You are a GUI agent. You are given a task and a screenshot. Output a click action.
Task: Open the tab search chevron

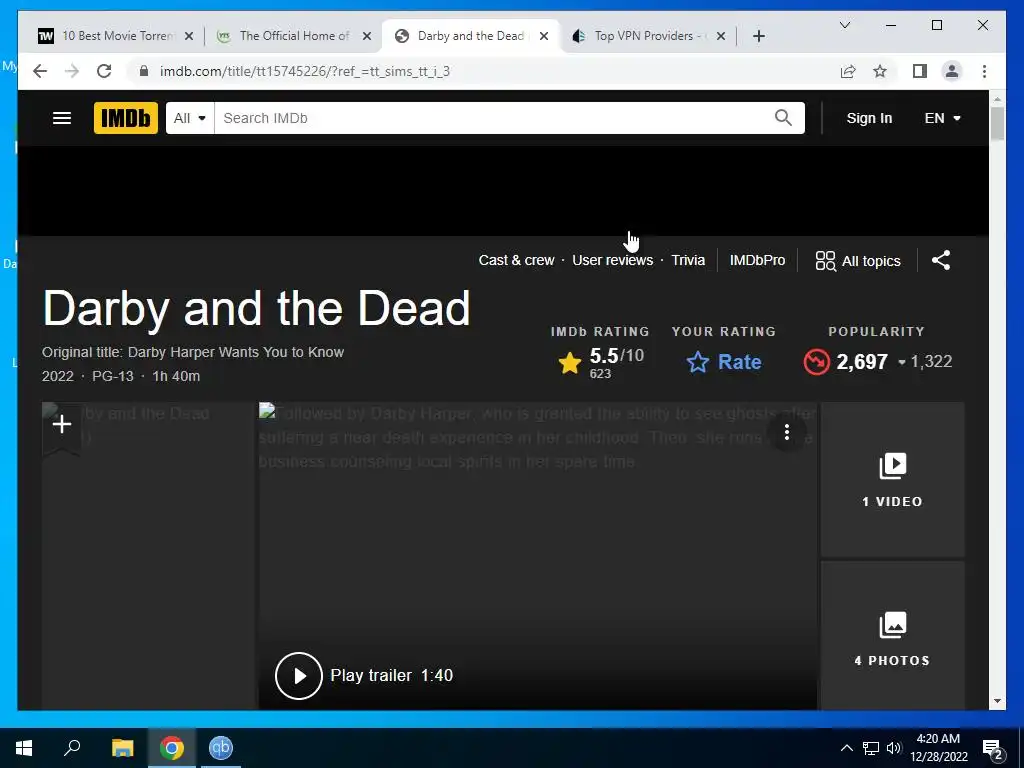(845, 25)
